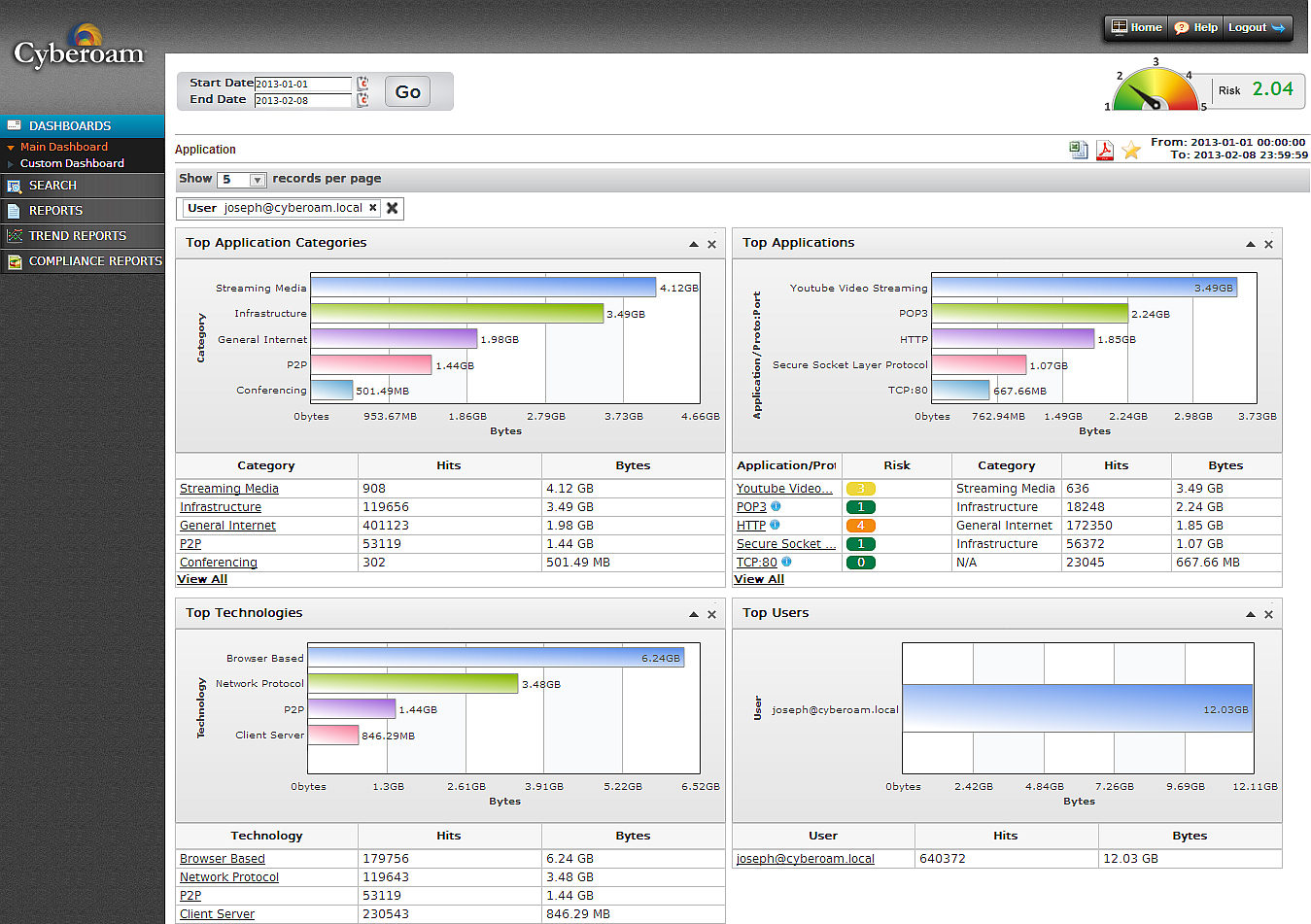Click the Hits header in Top Applications
1311x924 pixels.
click(1117, 465)
